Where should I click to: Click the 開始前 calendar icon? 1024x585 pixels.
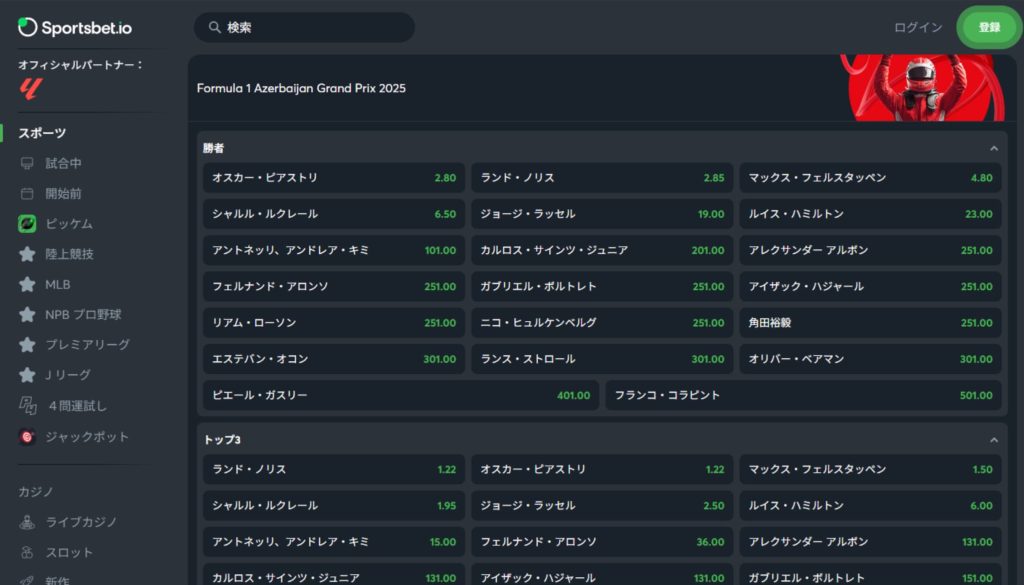tap(27, 193)
